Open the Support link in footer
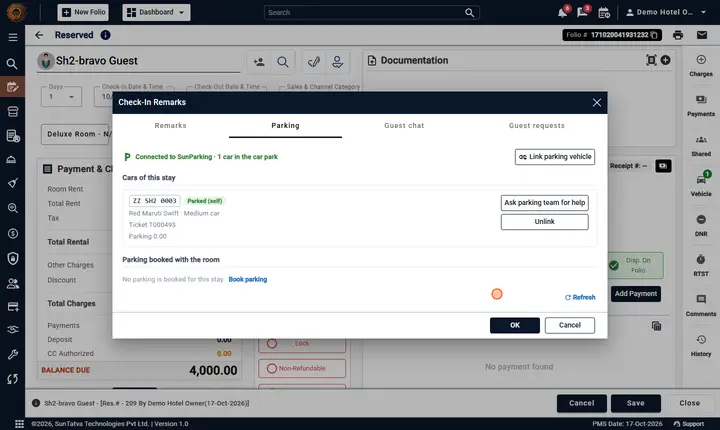The width and height of the screenshot is (720, 430). pyautogui.click(x=689, y=424)
